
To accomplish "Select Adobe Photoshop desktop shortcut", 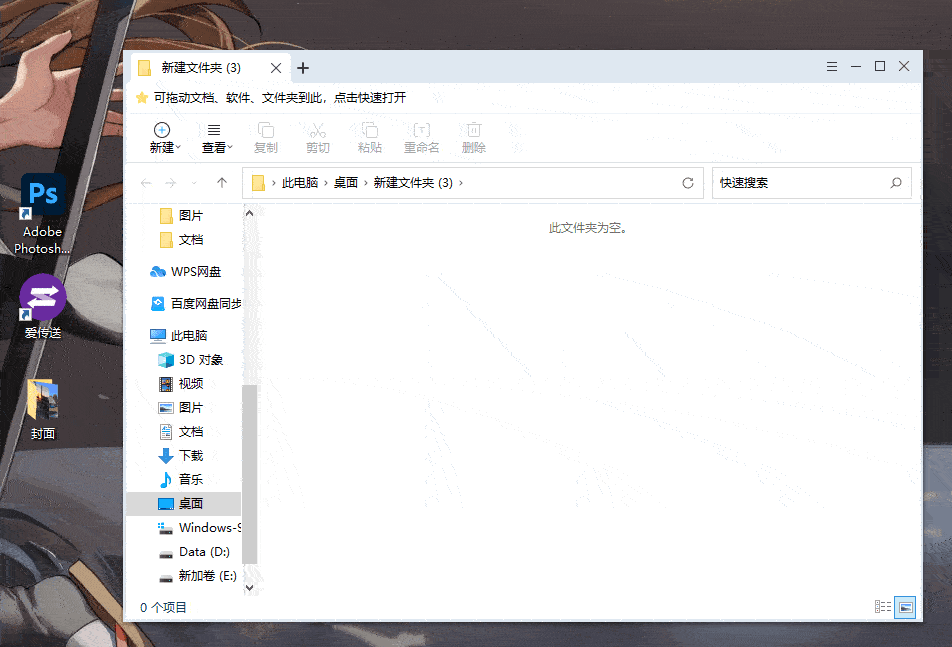I will 42,214.
